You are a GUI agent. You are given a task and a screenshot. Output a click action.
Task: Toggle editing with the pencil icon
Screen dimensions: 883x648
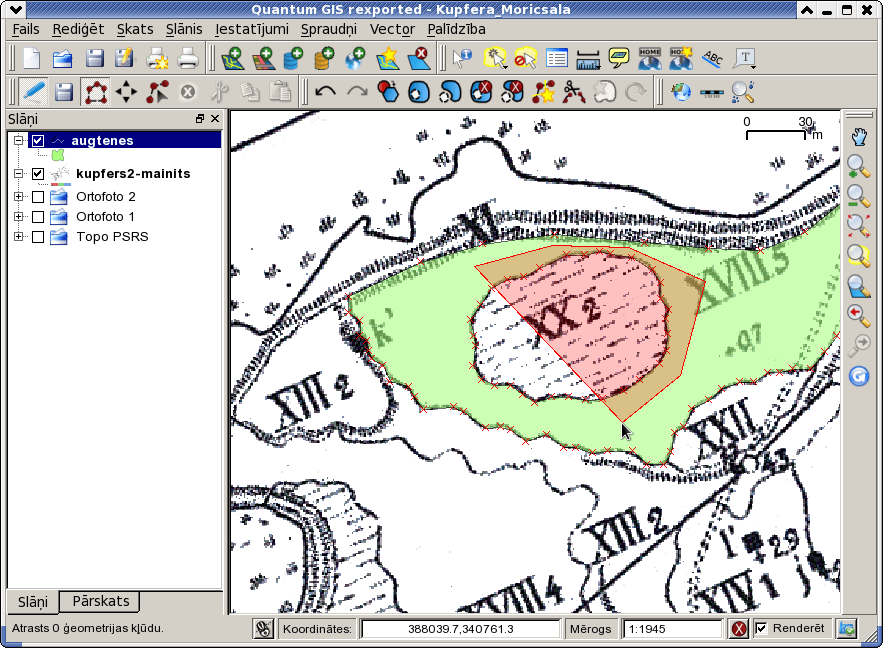pyautogui.click(x=33, y=92)
